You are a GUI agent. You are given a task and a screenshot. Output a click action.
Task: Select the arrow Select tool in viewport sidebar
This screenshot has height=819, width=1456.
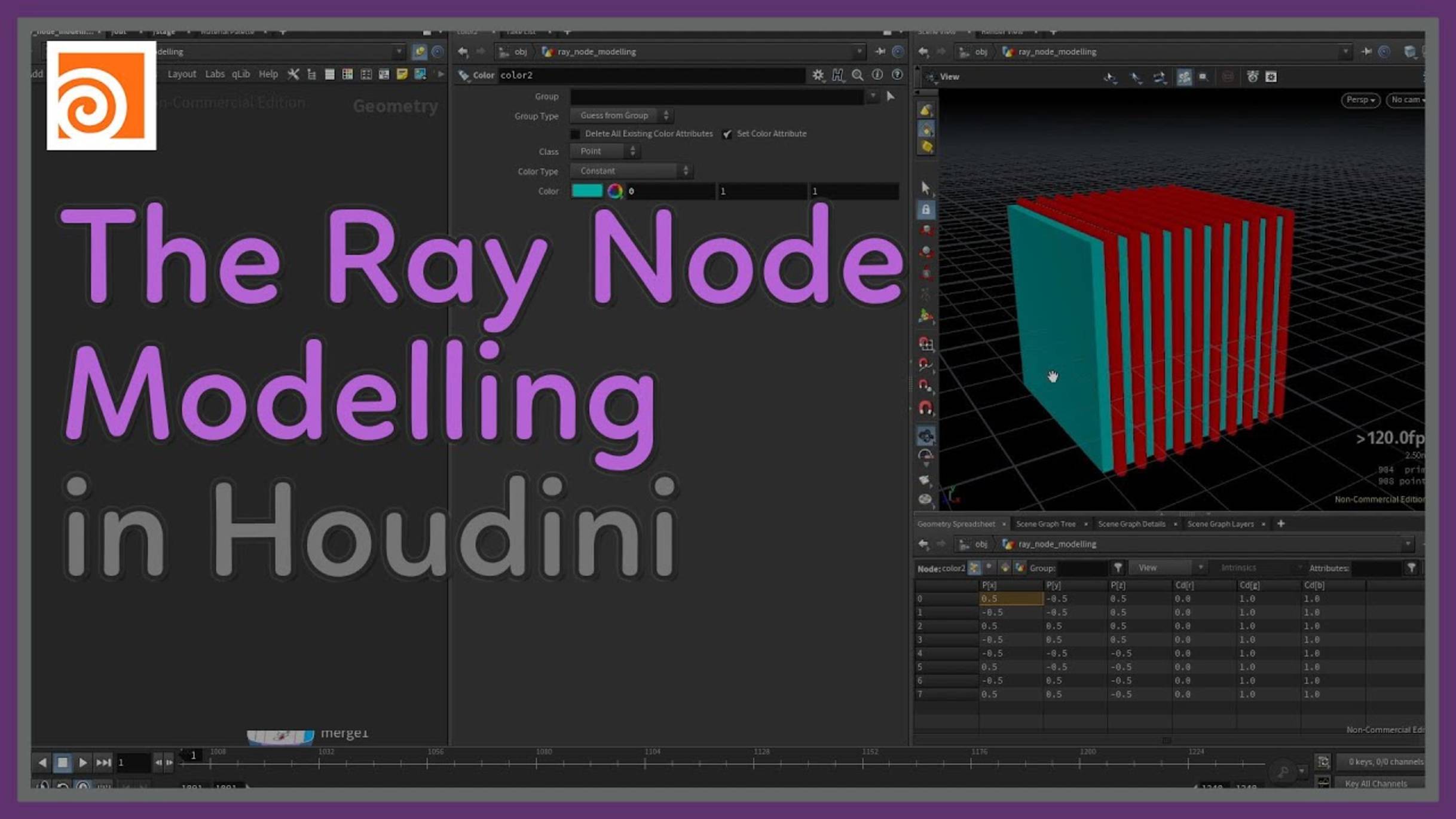pos(926,188)
